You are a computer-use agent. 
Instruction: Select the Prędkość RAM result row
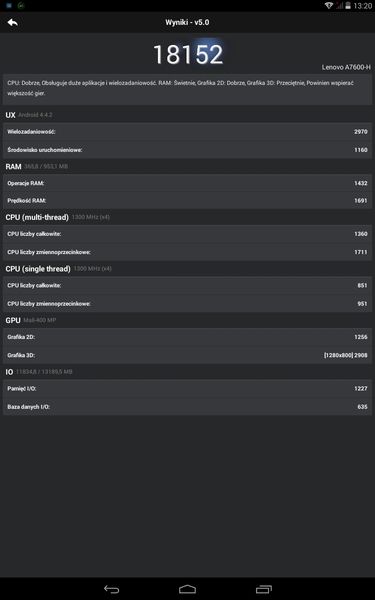point(188,201)
